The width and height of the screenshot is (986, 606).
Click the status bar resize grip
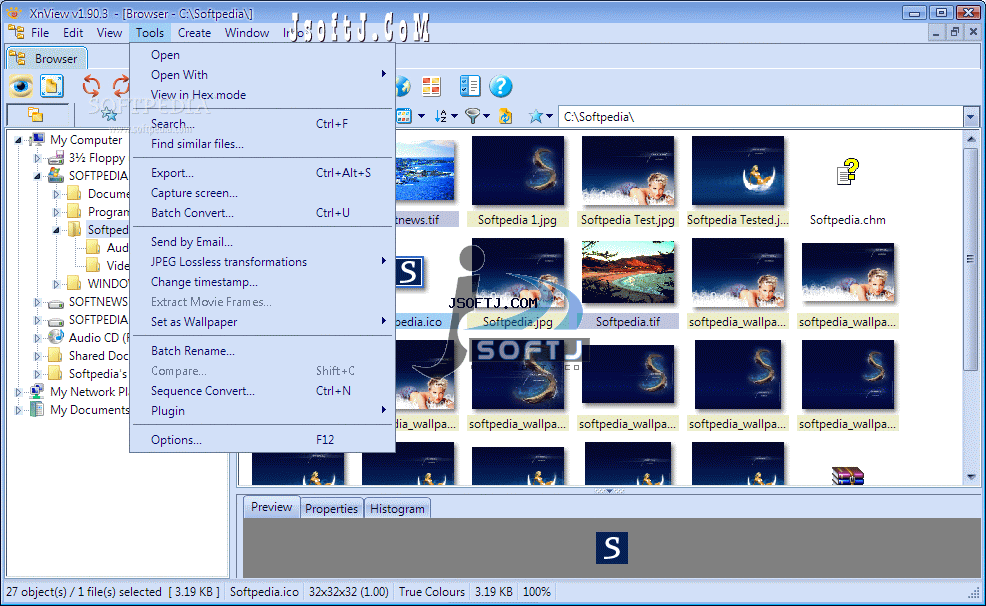[x=973, y=592]
